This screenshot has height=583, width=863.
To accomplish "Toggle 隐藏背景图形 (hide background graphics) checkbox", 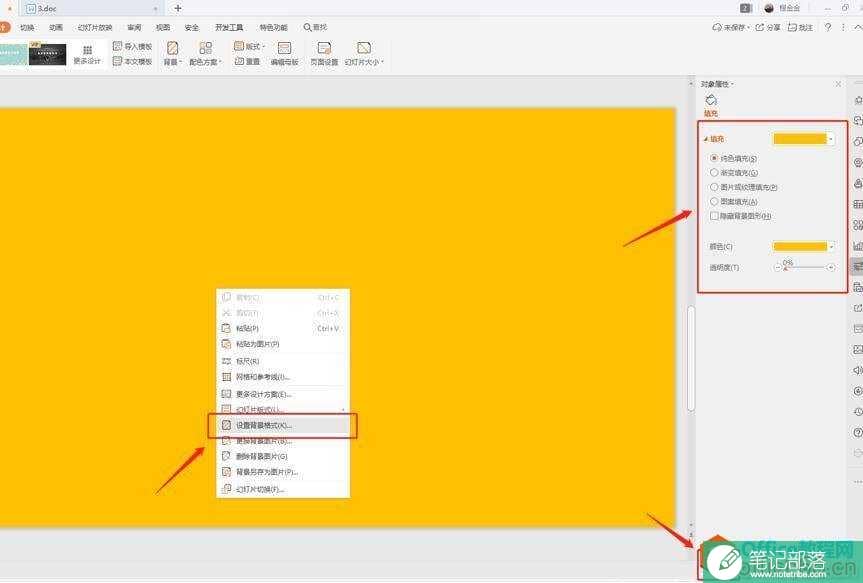I will coord(714,216).
